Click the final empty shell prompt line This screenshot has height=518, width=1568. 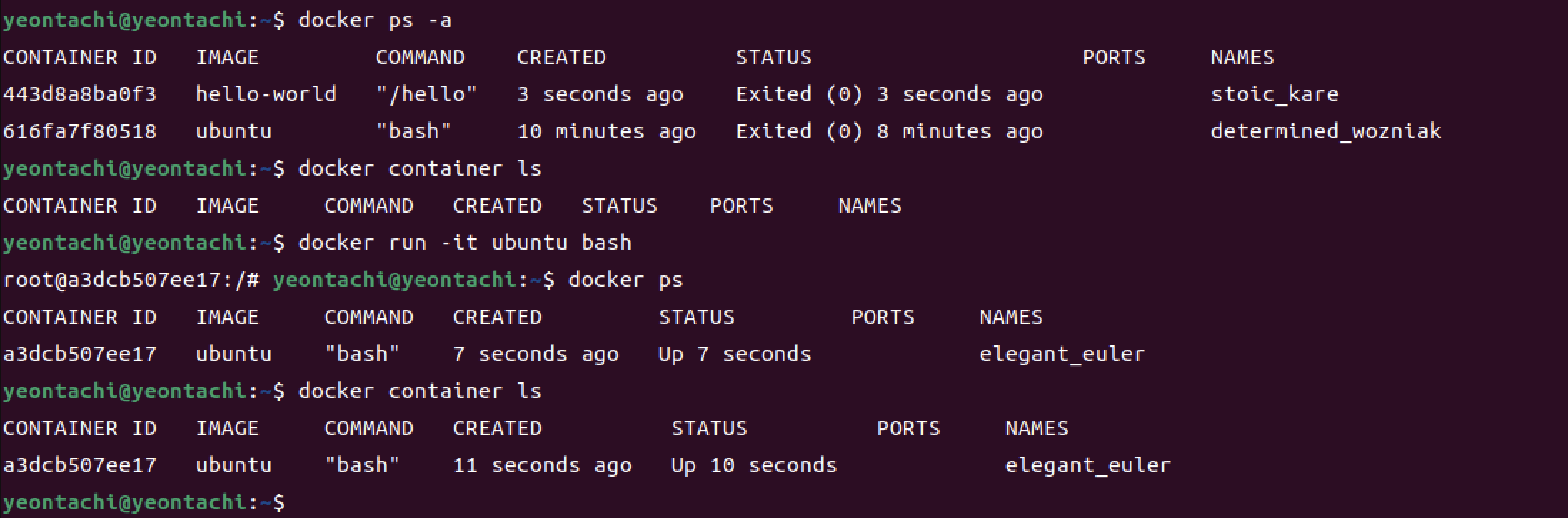tap(144, 502)
